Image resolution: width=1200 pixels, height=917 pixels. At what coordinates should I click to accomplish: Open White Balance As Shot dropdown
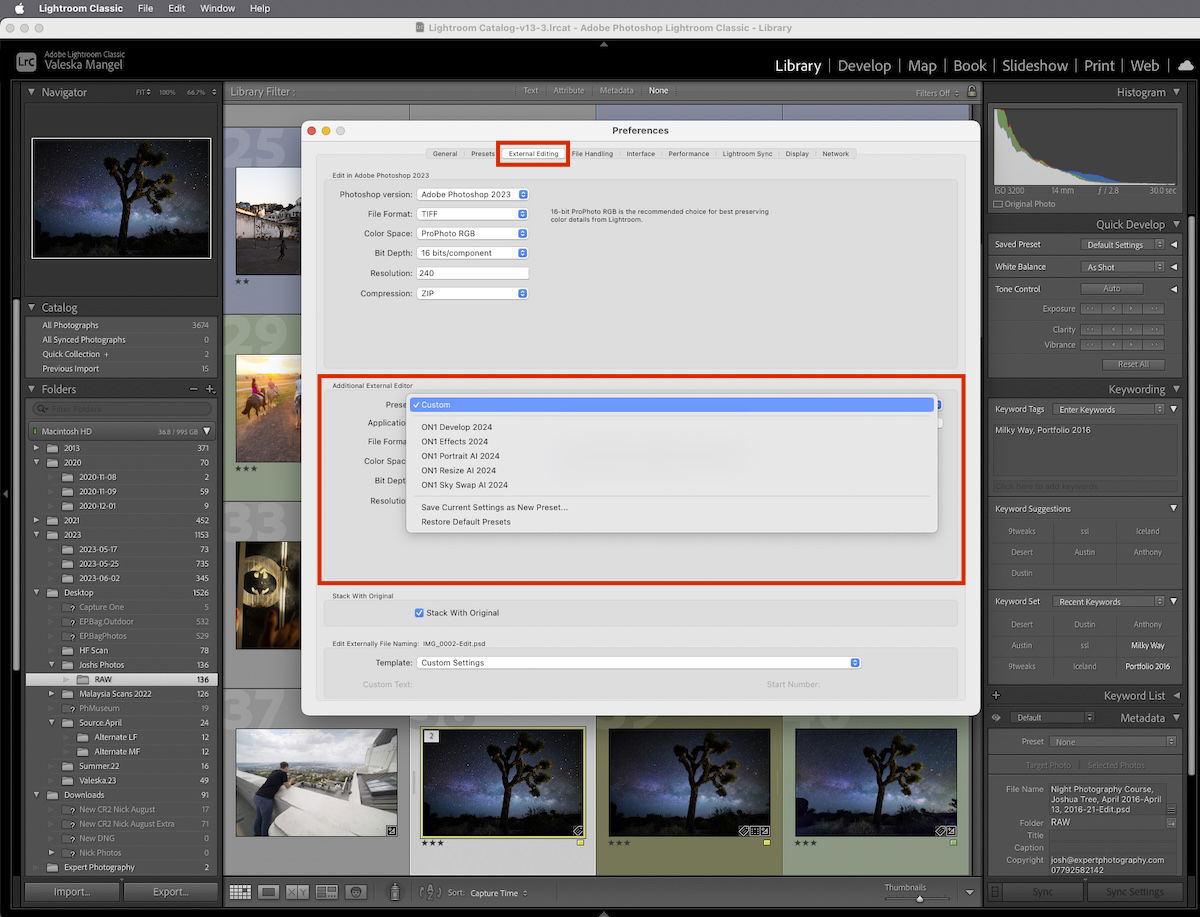click(x=1123, y=267)
